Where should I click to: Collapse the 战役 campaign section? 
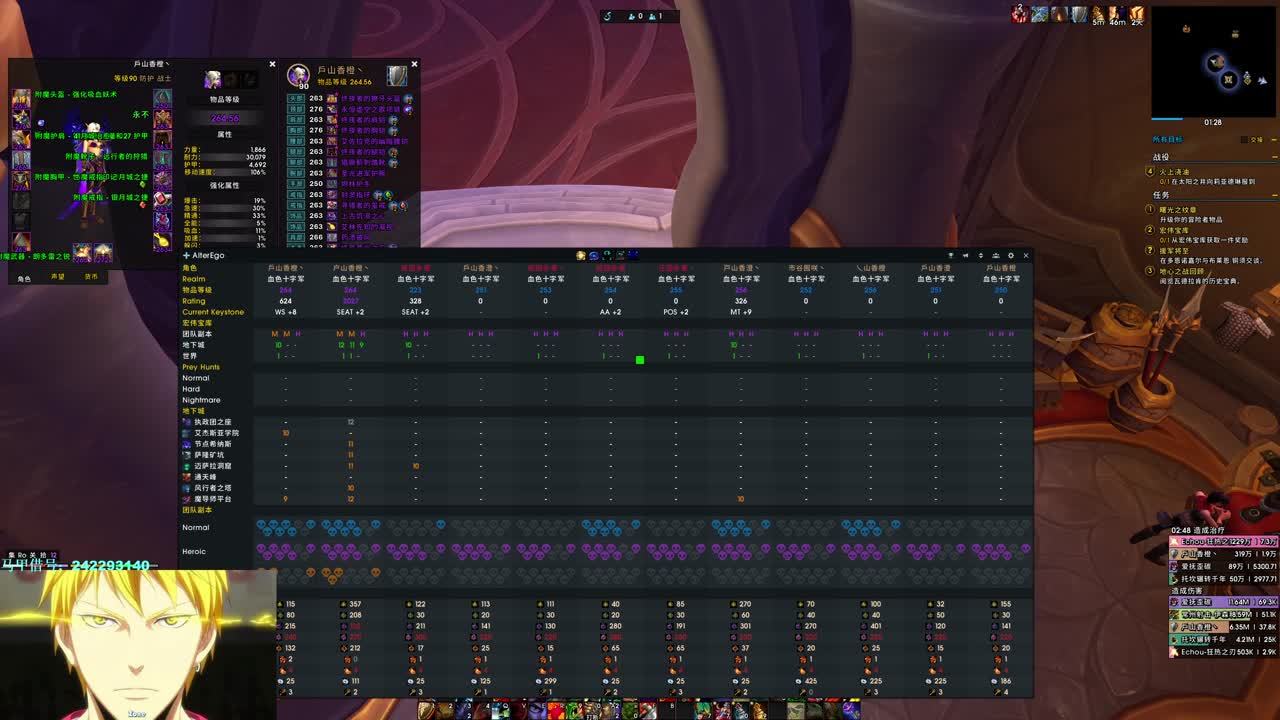[1272, 157]
